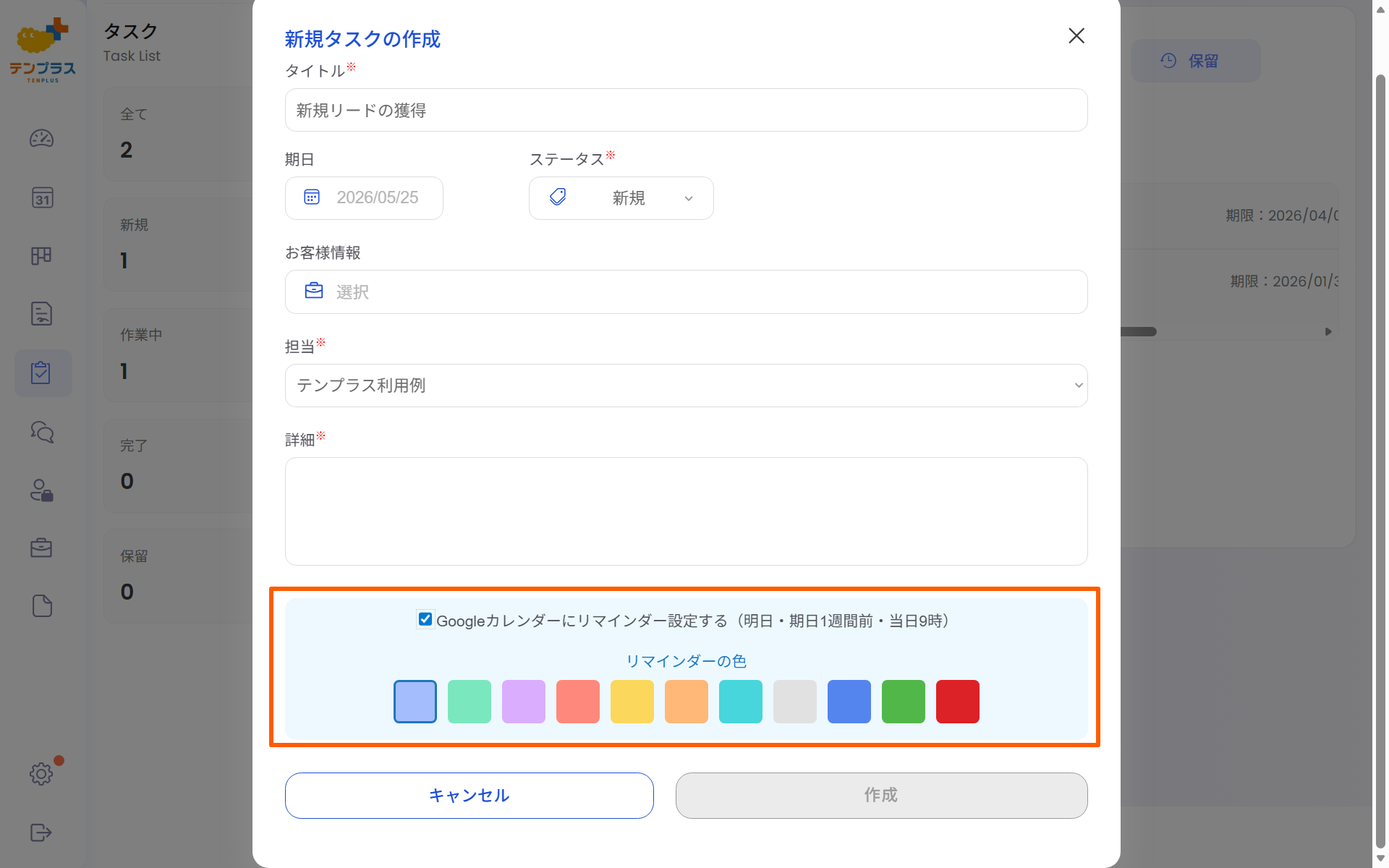Filter tasks by 保留 card in left list

[178, 576]
